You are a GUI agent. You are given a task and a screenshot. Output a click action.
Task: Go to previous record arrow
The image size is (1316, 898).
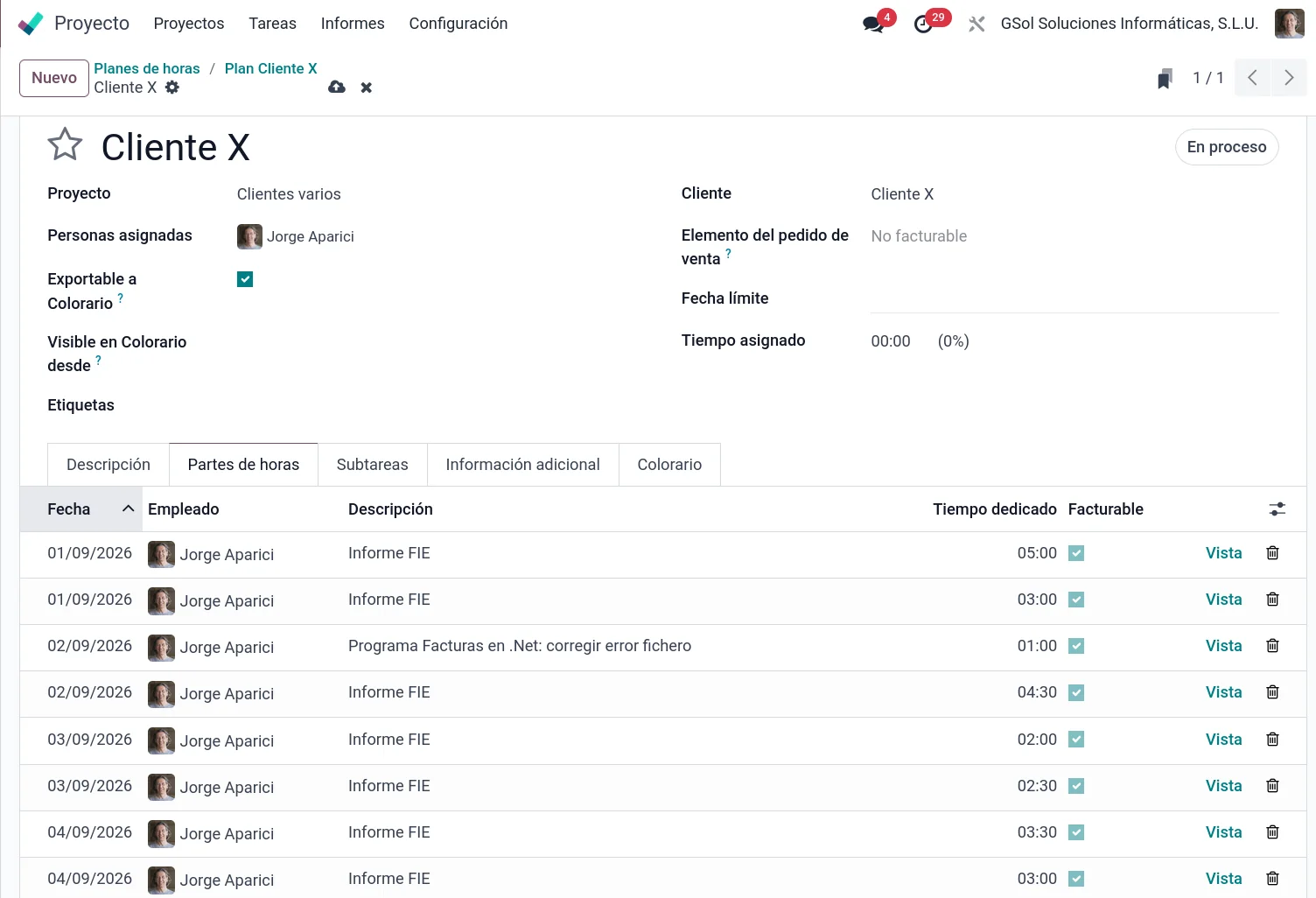click(x=1252, y=78)
